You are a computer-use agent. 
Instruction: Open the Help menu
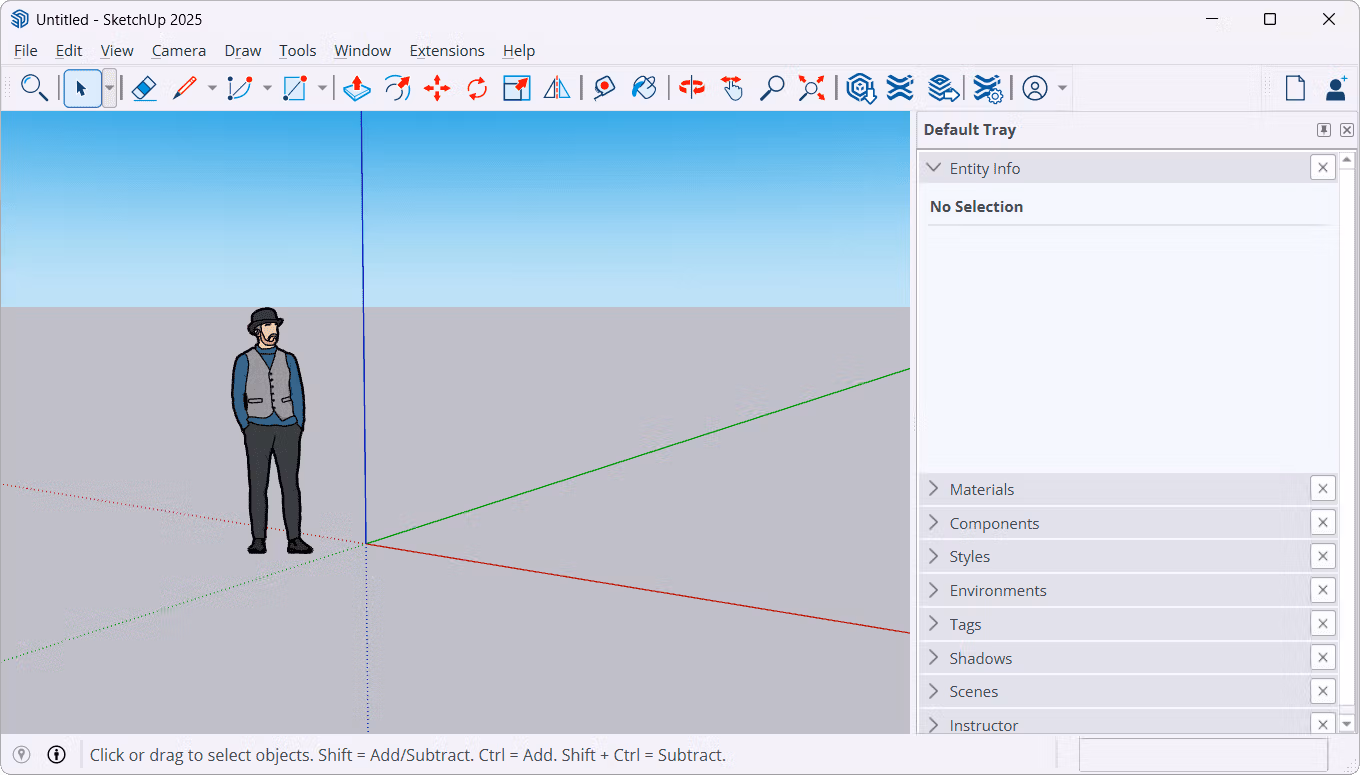[519, 50]
